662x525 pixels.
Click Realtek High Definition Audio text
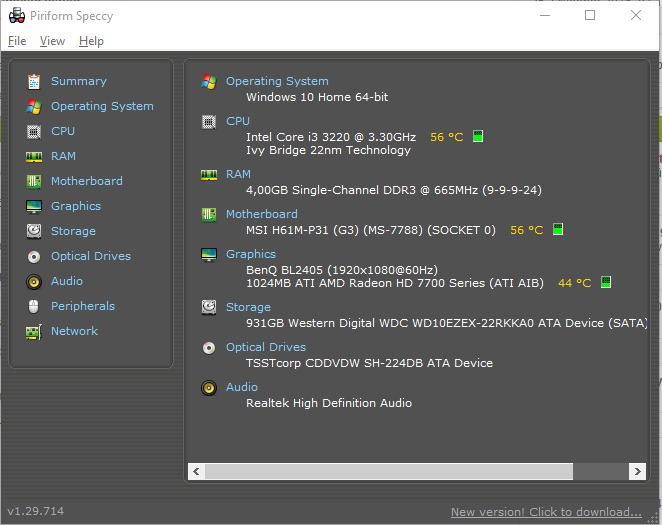329,403
